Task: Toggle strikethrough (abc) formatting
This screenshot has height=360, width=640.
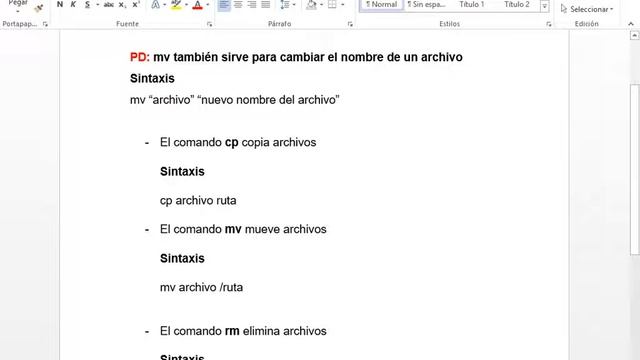Action: click(109, 5)
